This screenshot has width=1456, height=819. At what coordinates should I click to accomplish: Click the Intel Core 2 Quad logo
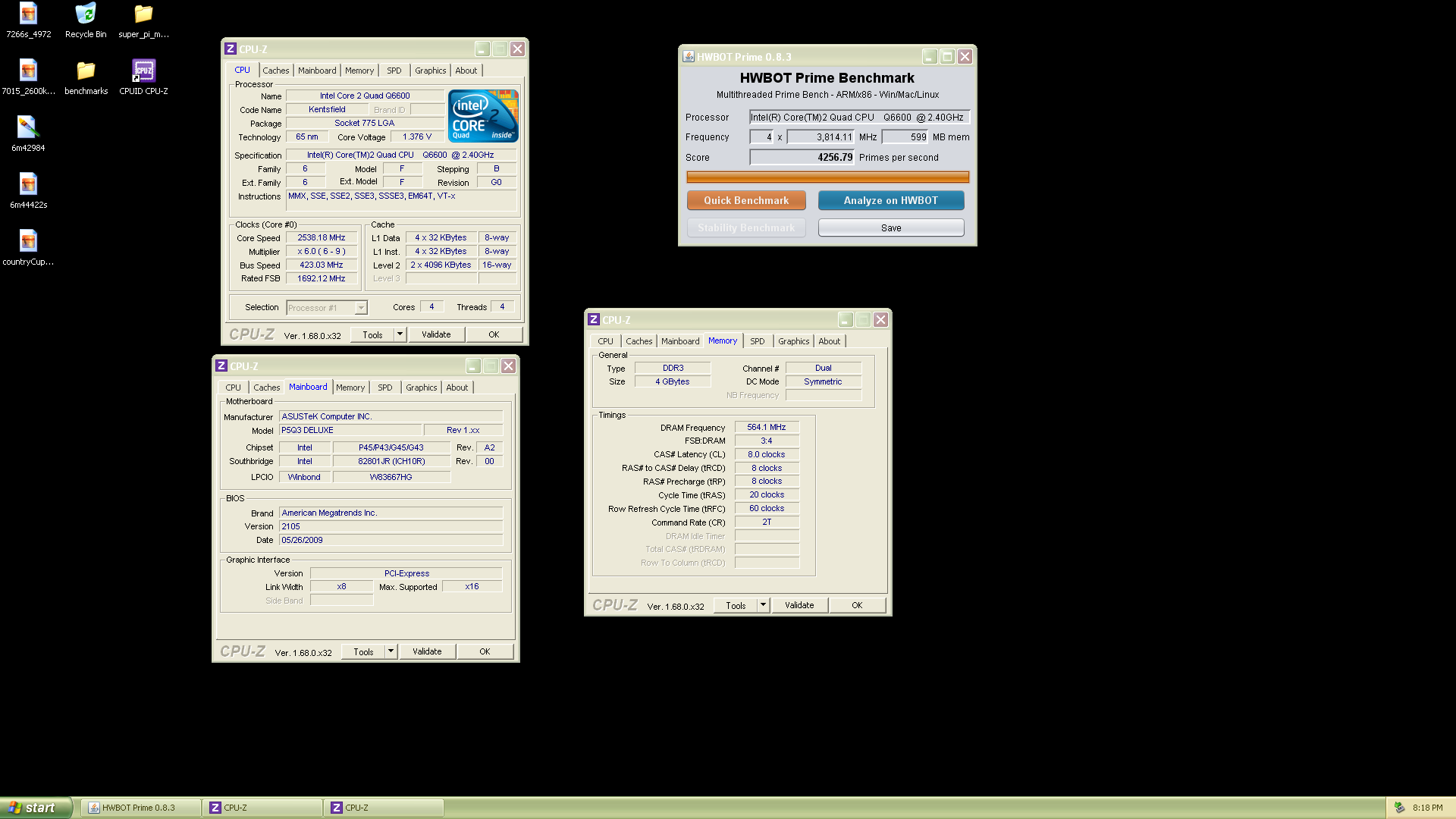point(483,115)
